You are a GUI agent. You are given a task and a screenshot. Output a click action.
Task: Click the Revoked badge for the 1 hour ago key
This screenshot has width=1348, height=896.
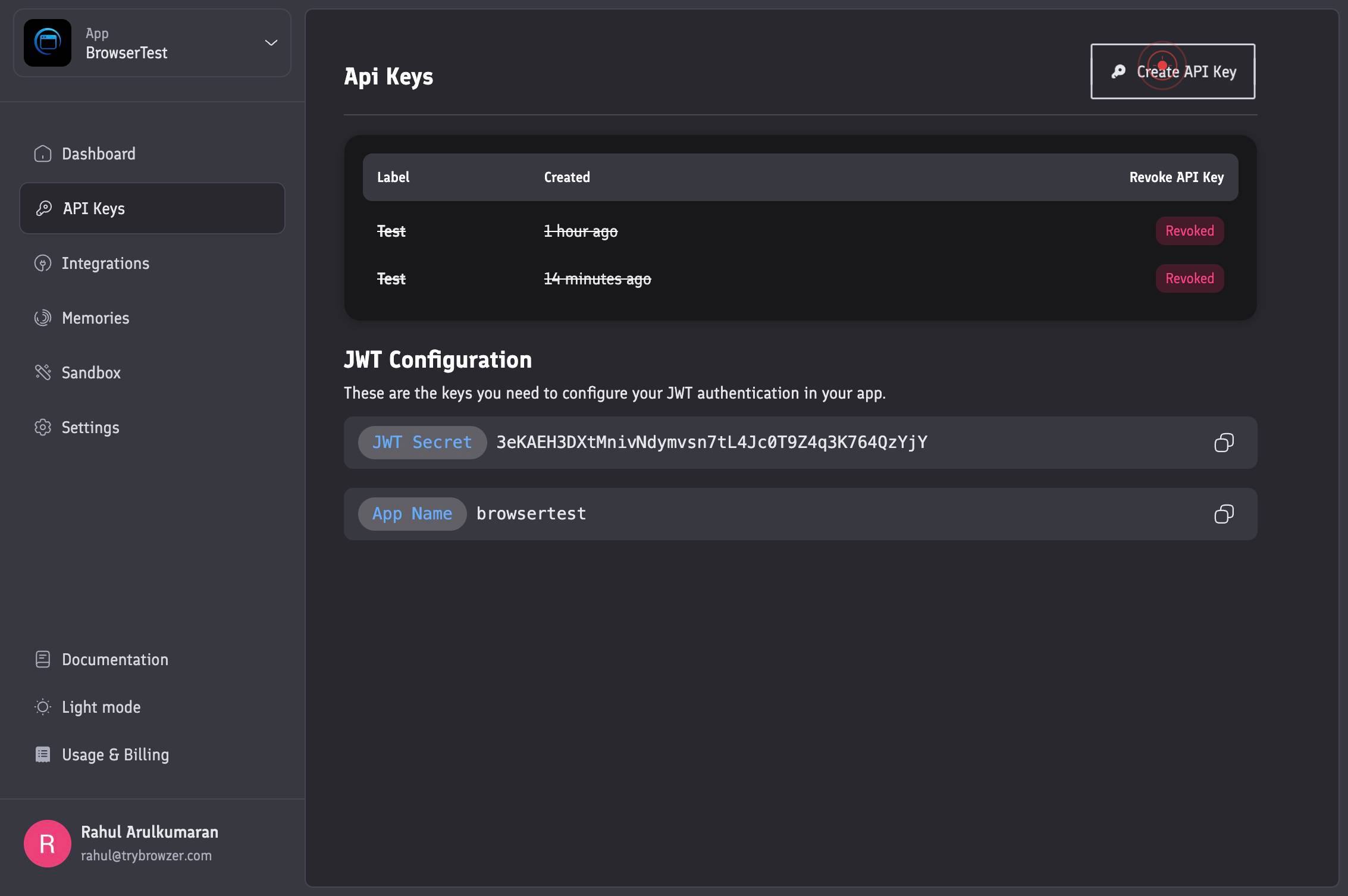click(1190, 231)
